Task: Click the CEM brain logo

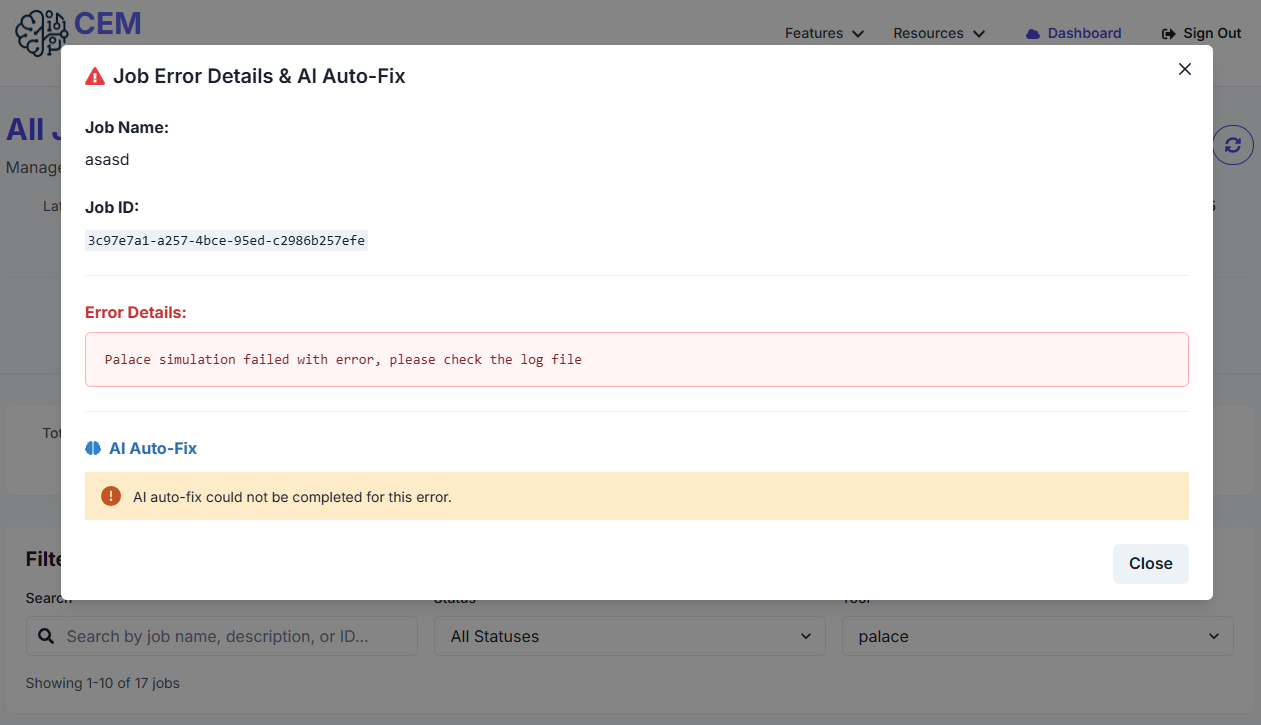Action: click(x=42, y=32)
